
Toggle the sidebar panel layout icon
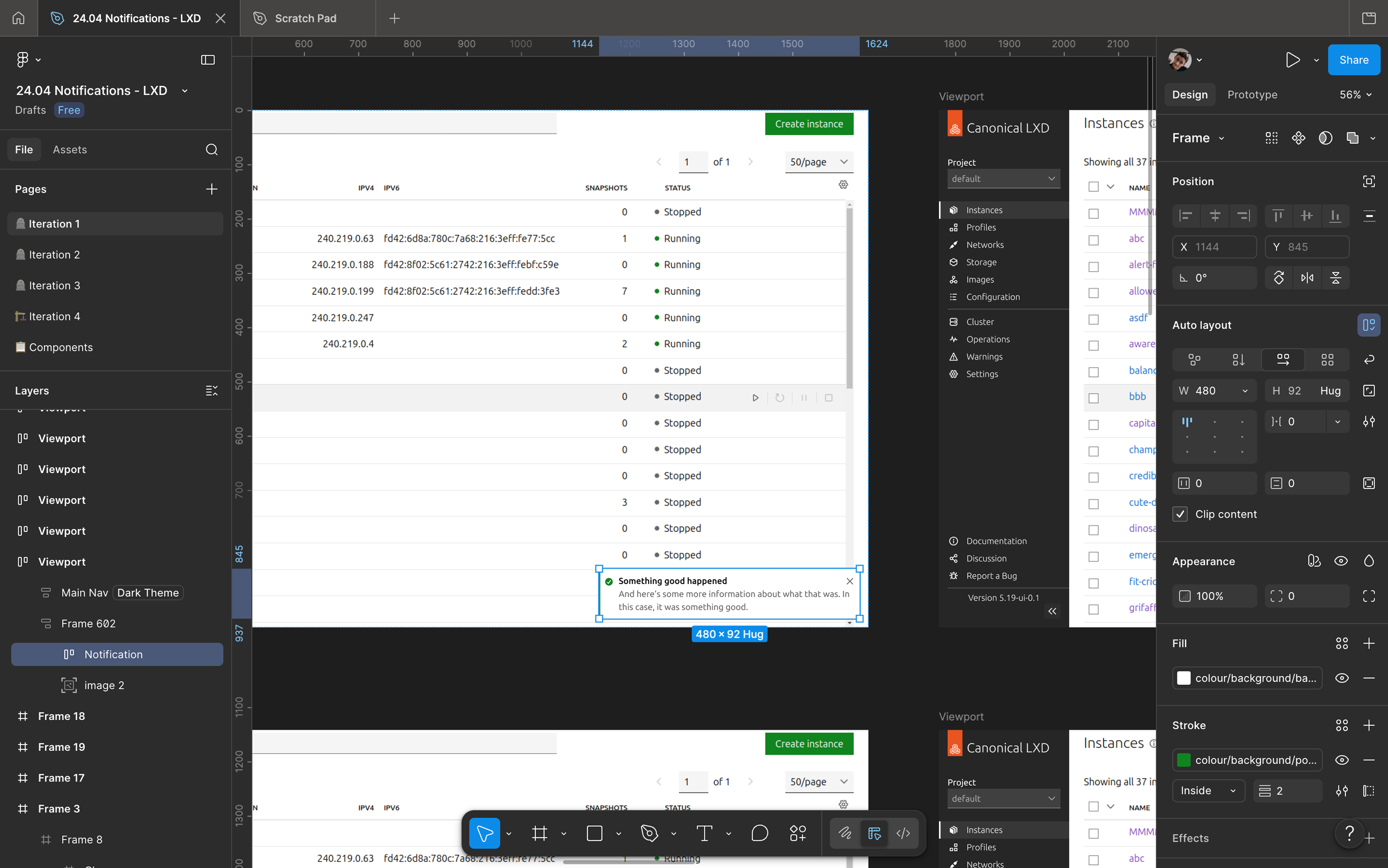tap(208, 60)
